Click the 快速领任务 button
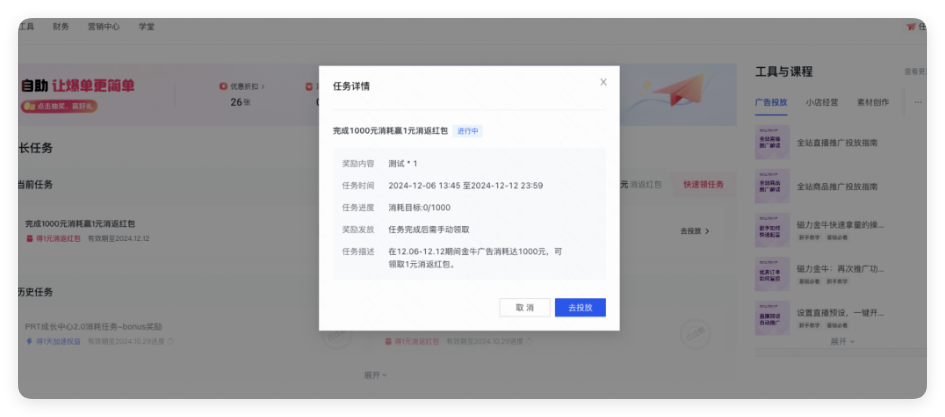 (x=703, y=184)
